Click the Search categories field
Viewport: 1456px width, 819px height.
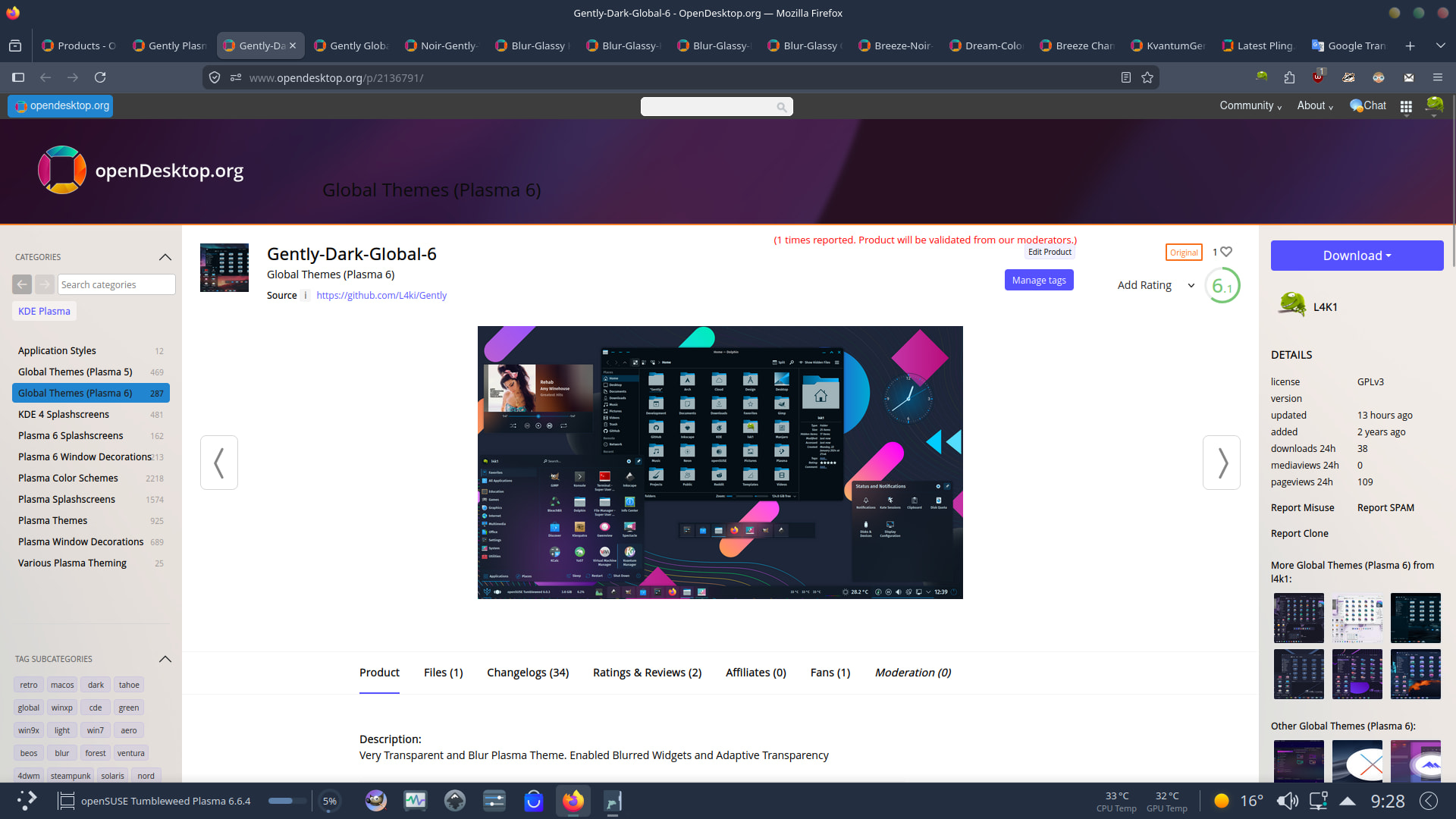click(x=116, y=284)
